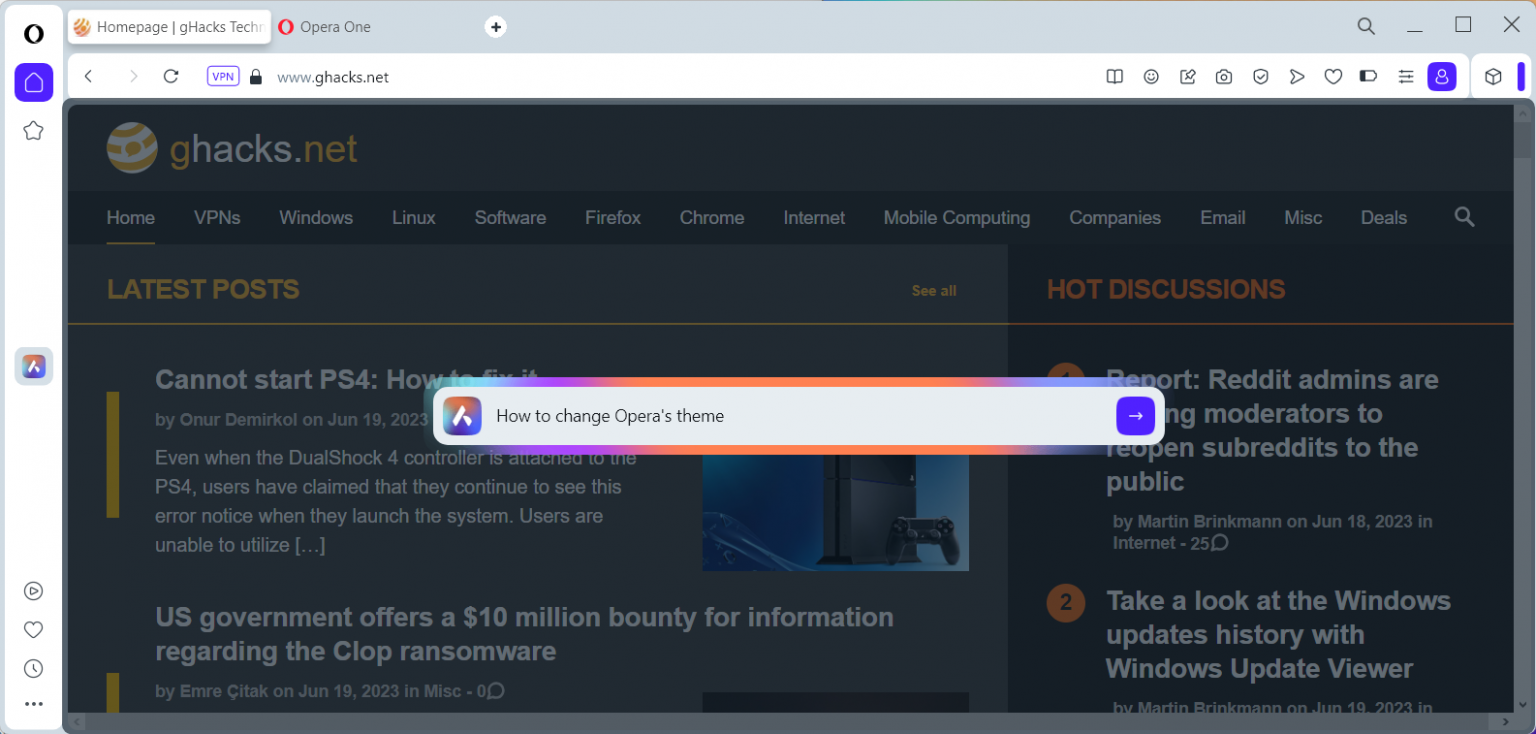This screenshot has width=1536, height=734.
Task: Toggle the workspace home icon in sidebar
Action: tap(34, 82)
